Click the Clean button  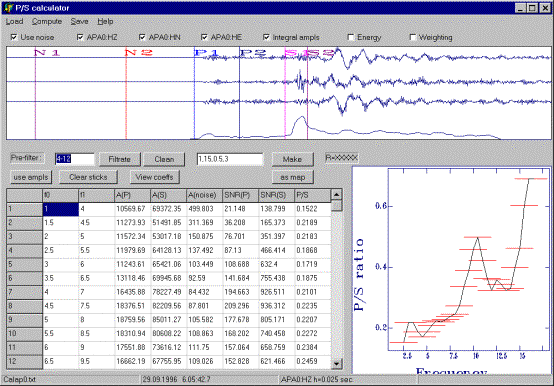[164, 159]
